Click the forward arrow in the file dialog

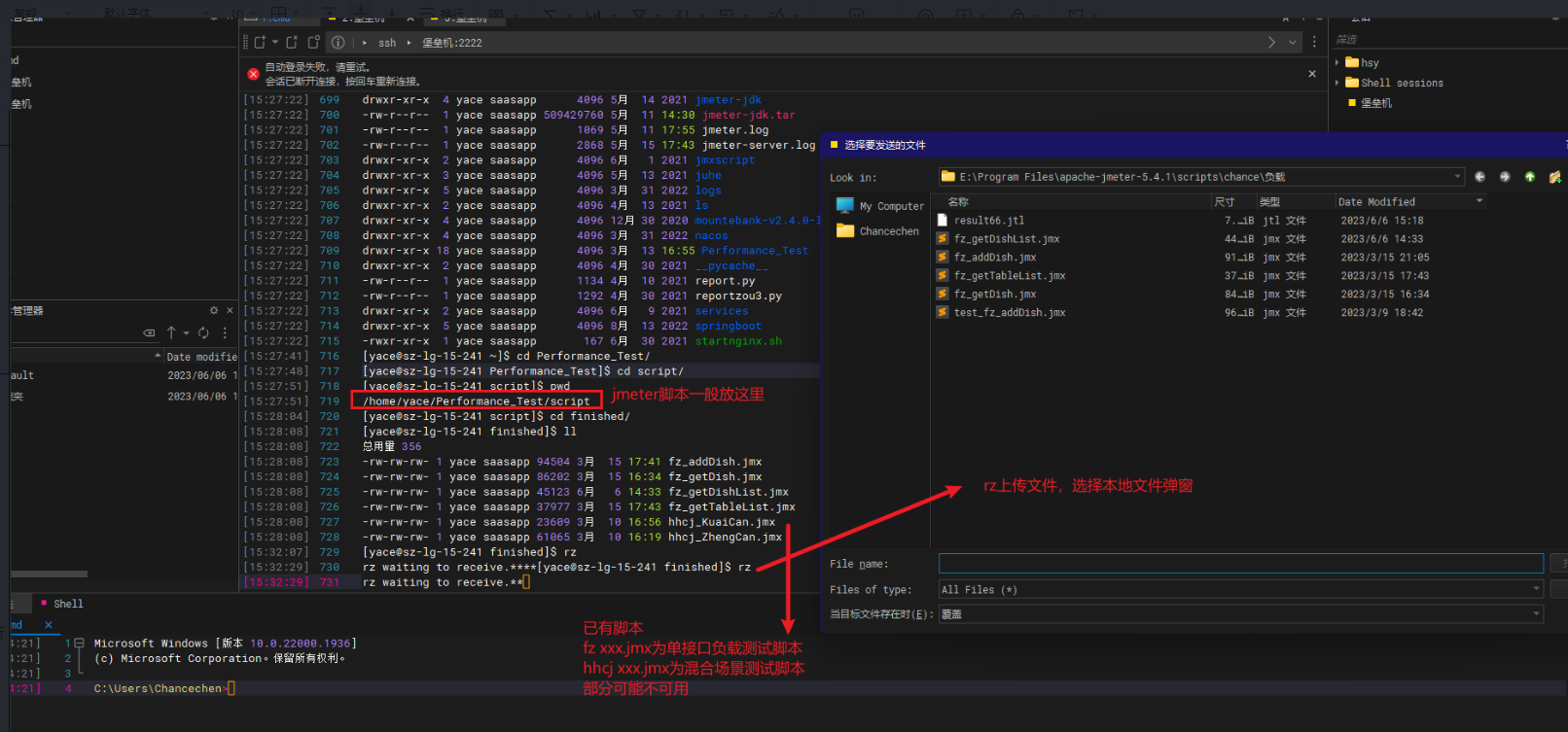1505,177
